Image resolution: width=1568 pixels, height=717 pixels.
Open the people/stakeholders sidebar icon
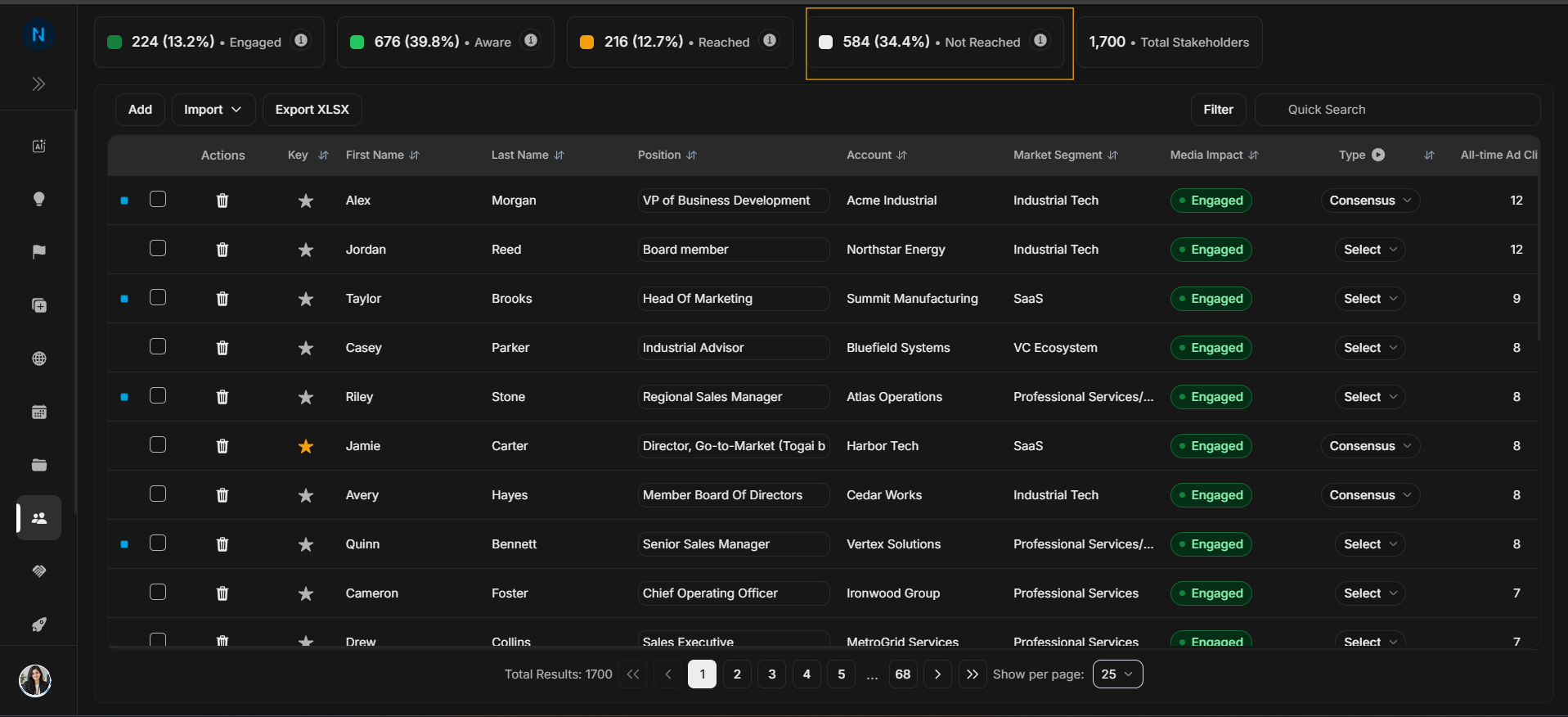pos(38,518)
